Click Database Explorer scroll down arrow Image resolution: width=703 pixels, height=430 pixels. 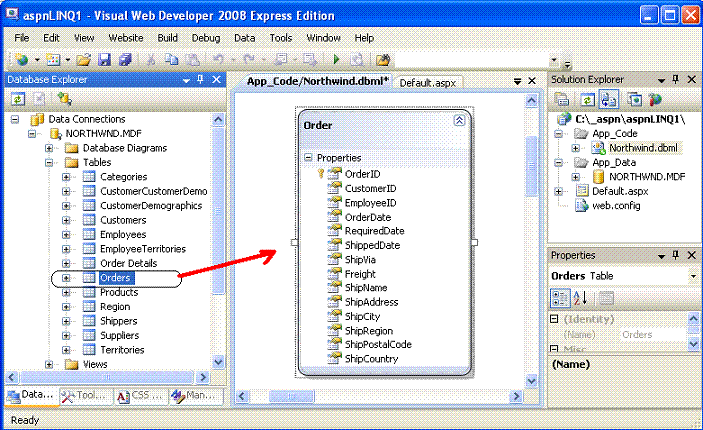click(x=218, y=362)
